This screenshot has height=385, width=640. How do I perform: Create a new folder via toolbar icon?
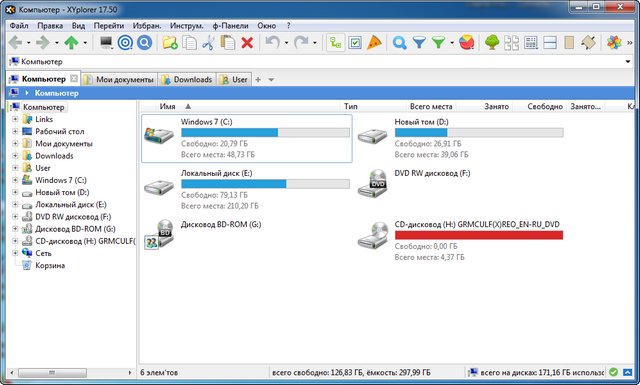tap(170, 42)
